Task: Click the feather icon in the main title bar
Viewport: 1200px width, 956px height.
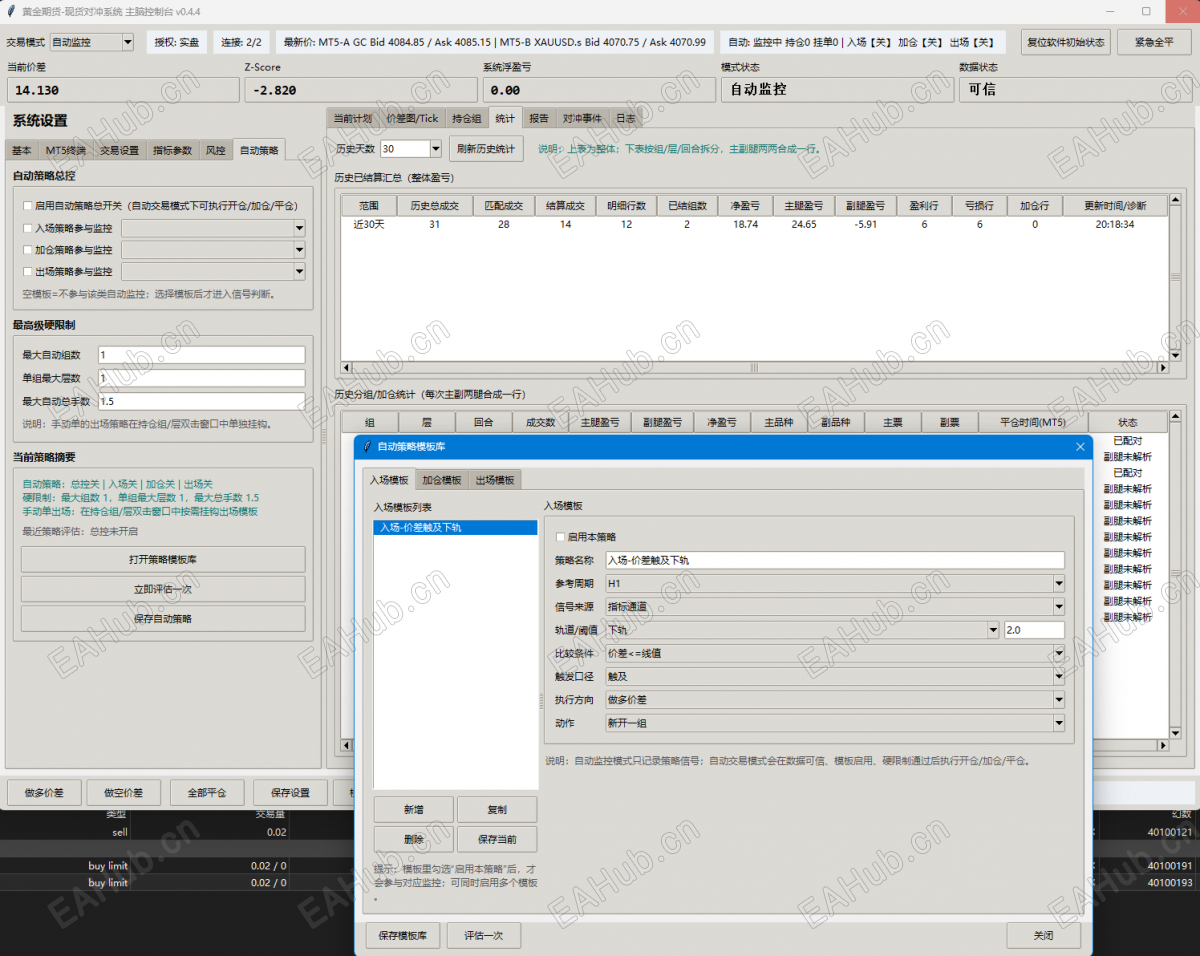Action: tap(10, 10)
